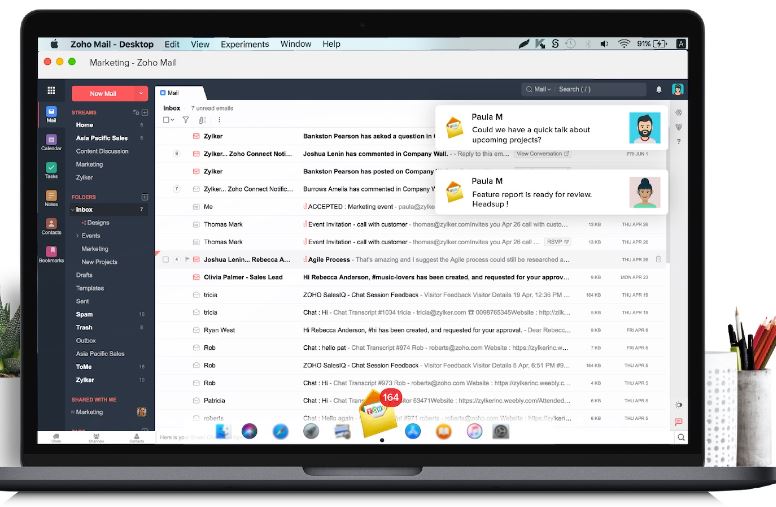Open the Contacts app in sidebar
This screenshot has height=507, width=776.
51,226
